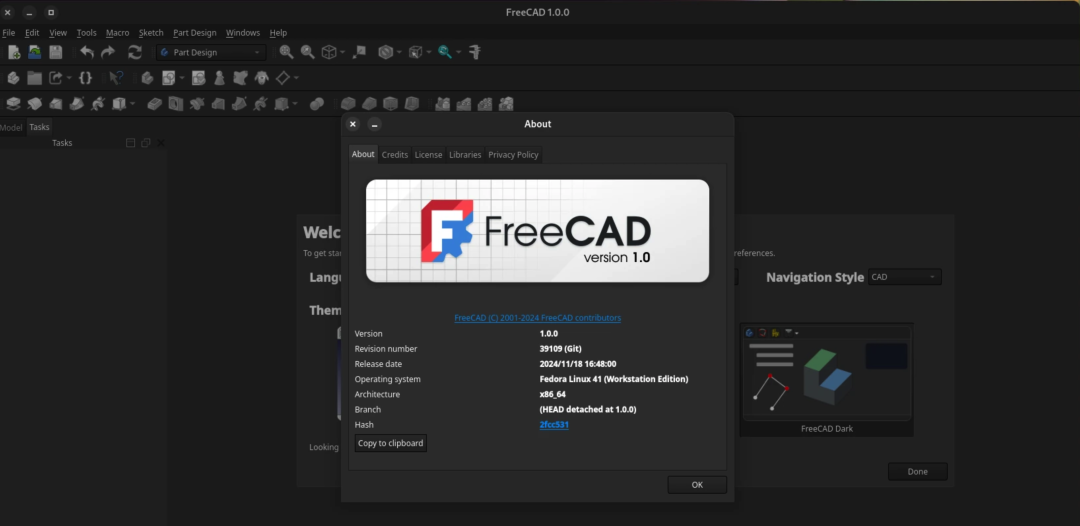Click the Clone sheep icon
This screenshot has height=526, width=1080.
point(261,78)
